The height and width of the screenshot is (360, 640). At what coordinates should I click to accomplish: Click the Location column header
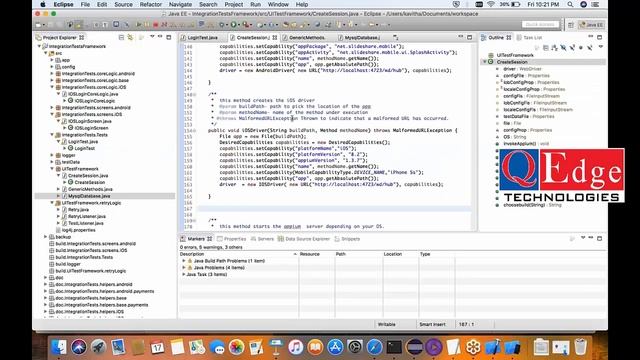(400, 254)
